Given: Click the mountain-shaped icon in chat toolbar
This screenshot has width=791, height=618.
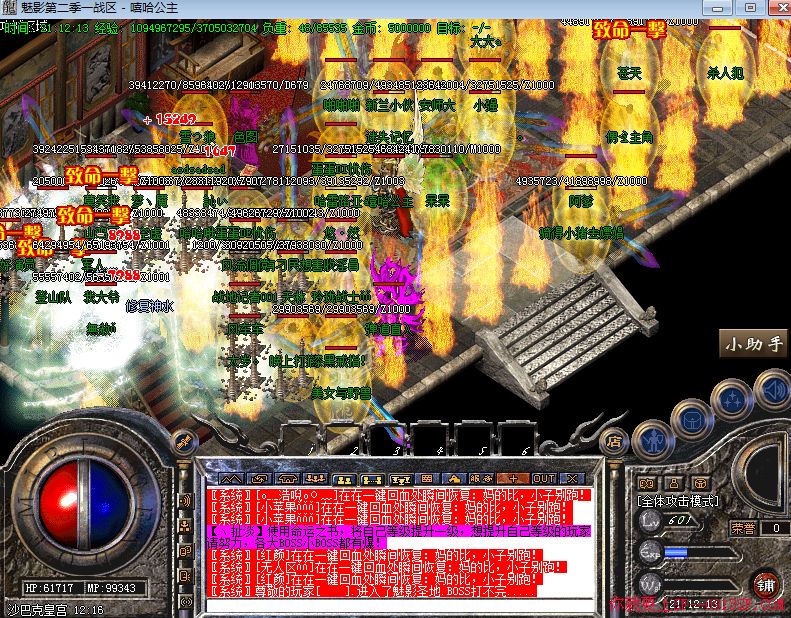Looking at the screenshot, I should (x=231, y=478).
